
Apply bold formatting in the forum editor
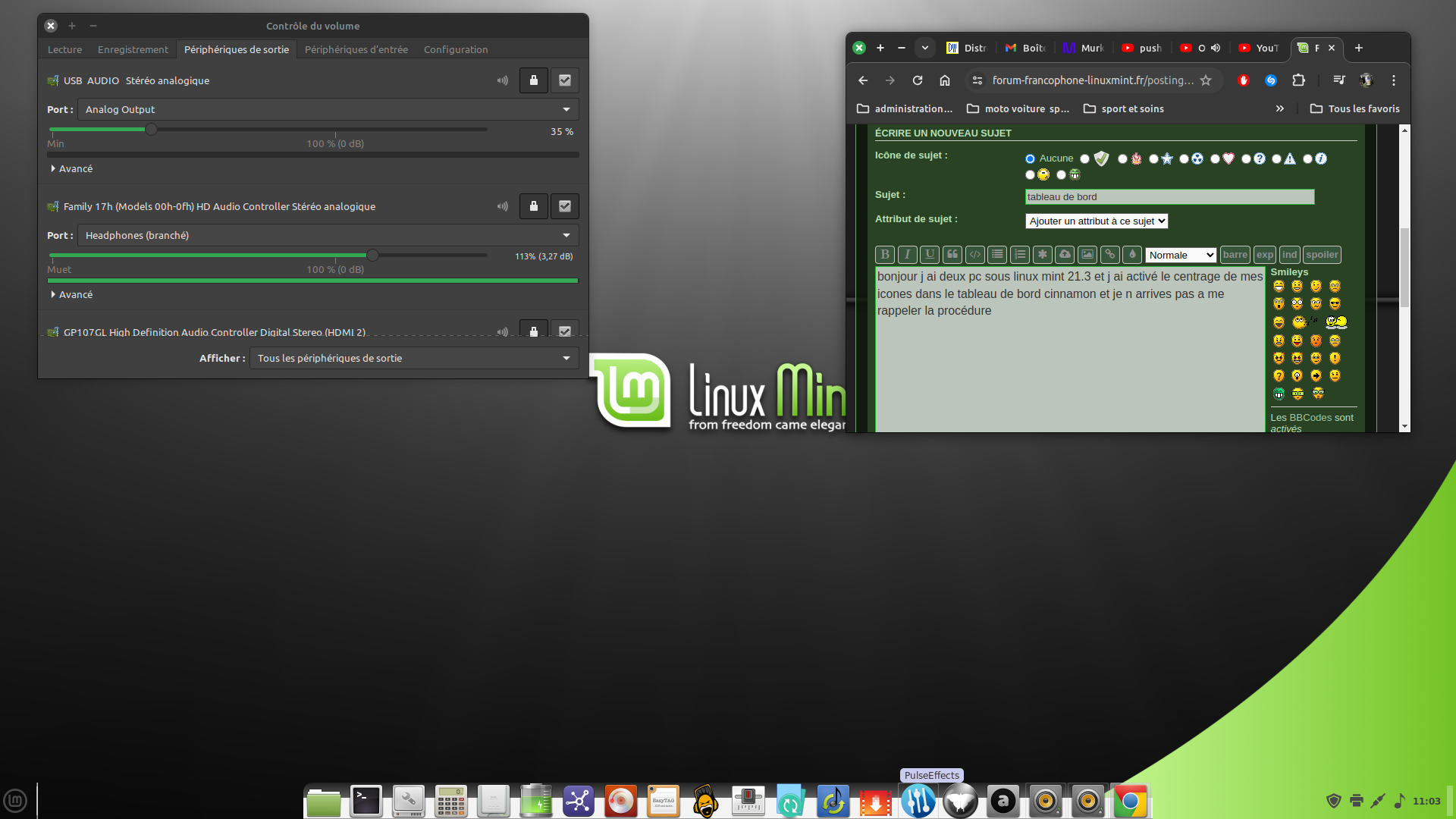click(884, 255)
